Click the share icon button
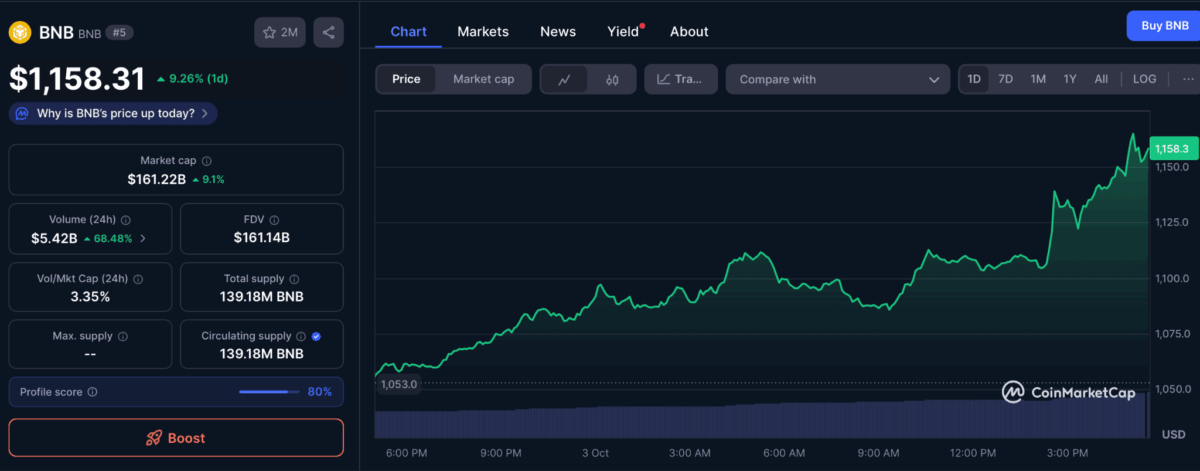The image size is (1200, 471). (x=329, y=33)
